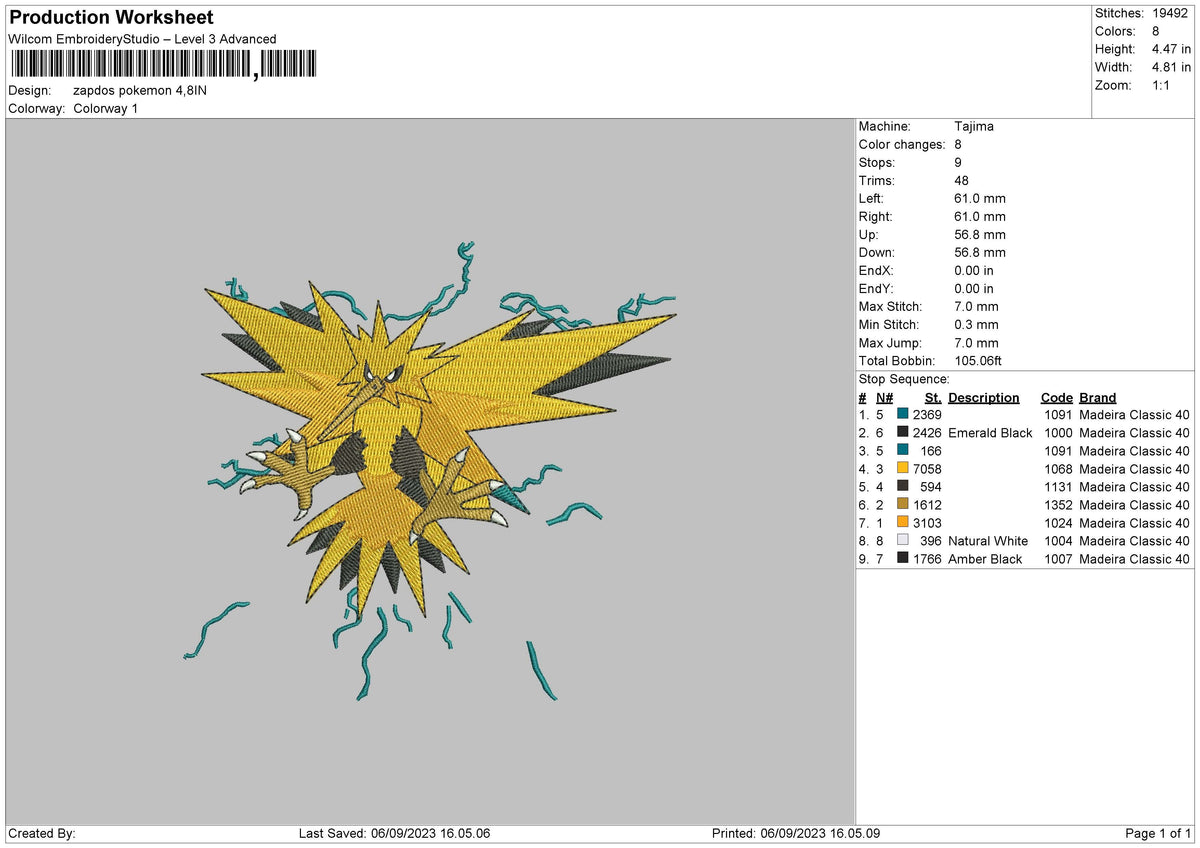Viewport: 1200px width, 848px height.
Task: Click the black swatch beside Emerald Black
Action: (x=903, y=433)
